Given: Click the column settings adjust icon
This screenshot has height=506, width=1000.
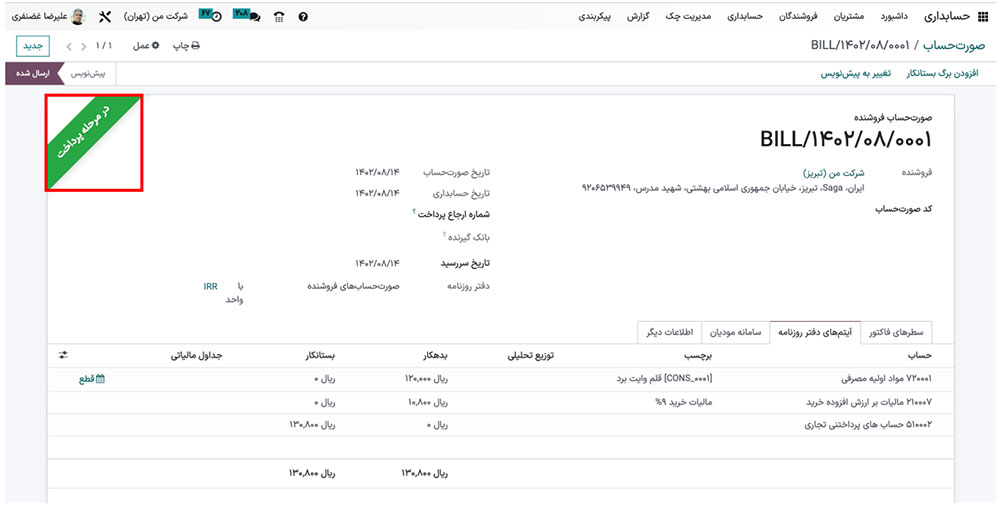Looking at the screenshot, I should [64, 354].
